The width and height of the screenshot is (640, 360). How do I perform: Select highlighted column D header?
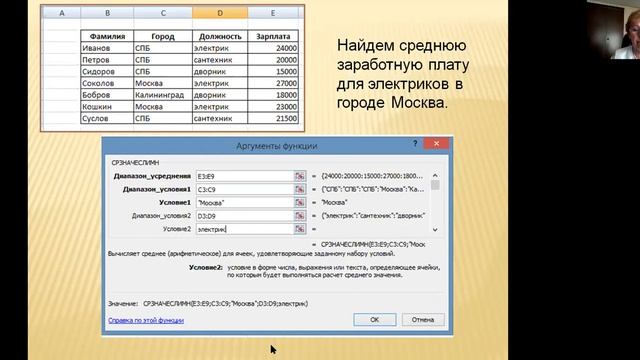220,13
